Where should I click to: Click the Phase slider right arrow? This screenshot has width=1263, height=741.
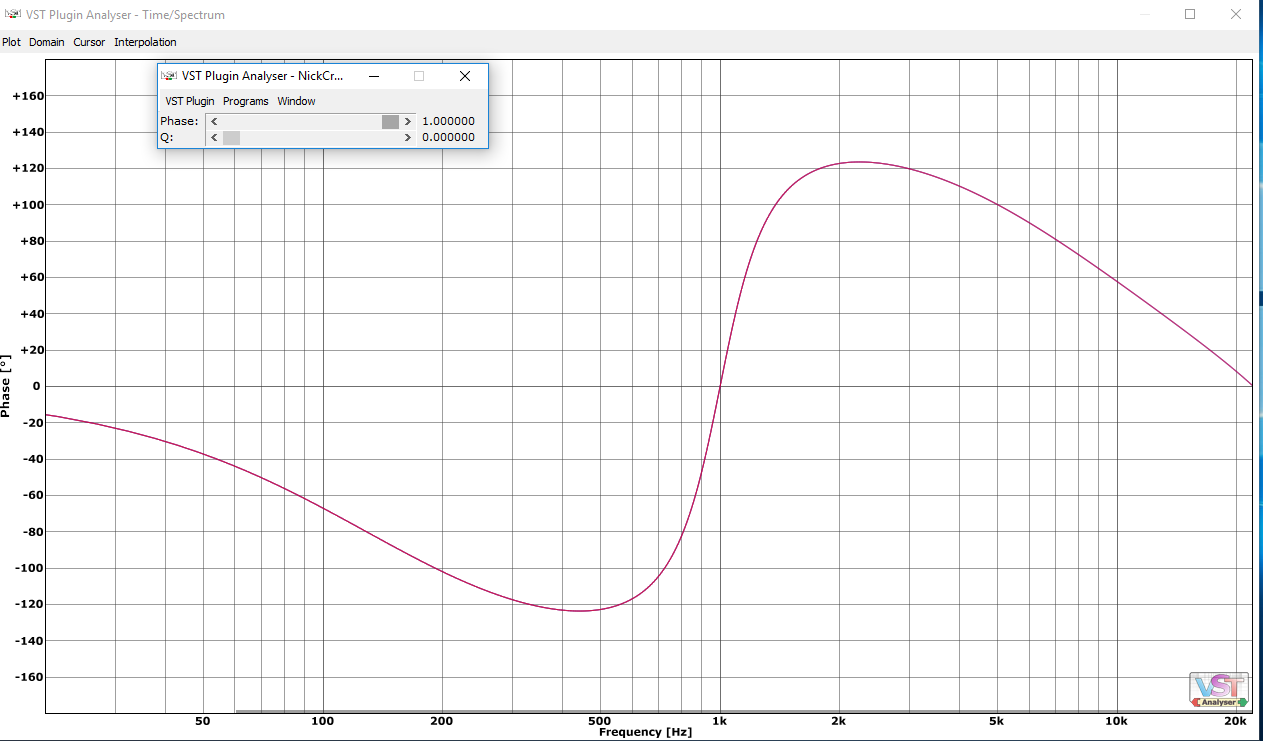[x=408, y=121]
